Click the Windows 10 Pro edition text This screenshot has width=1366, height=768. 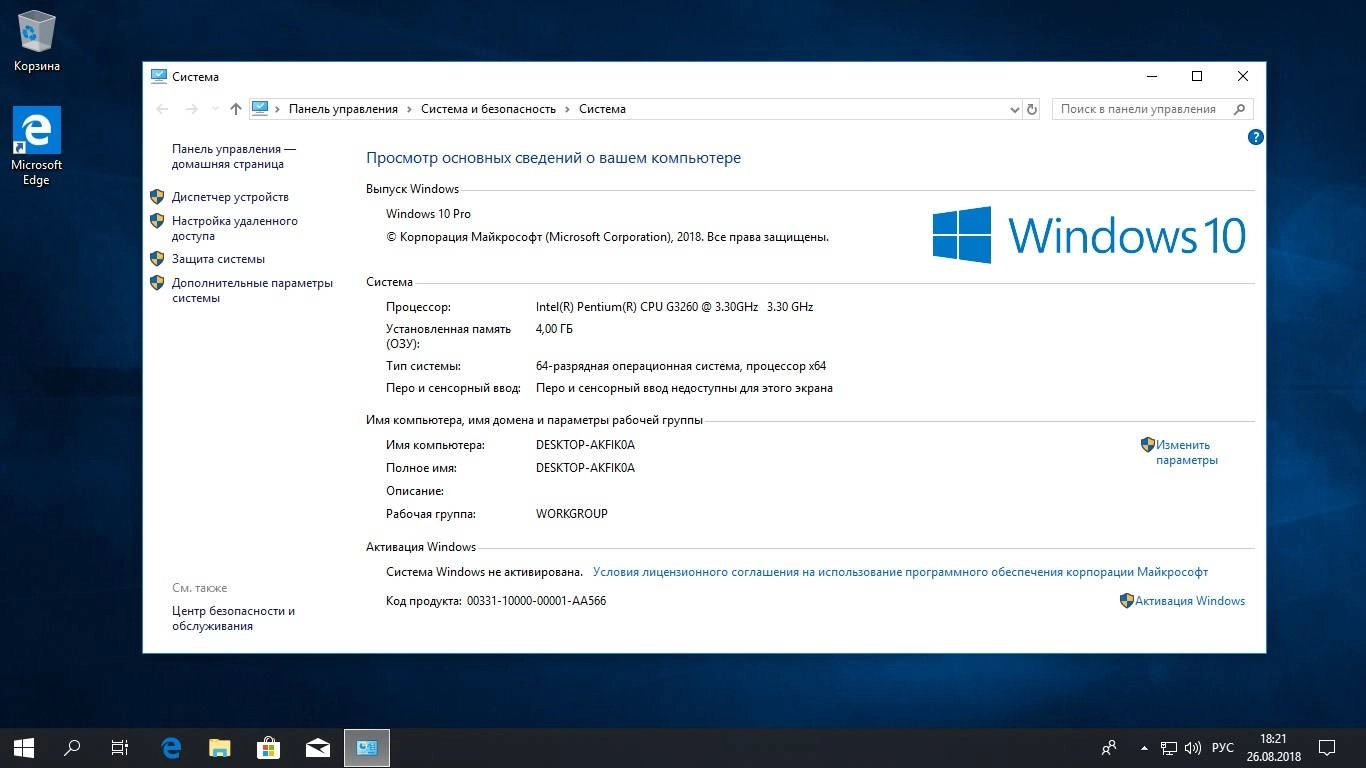coord(428,214)
